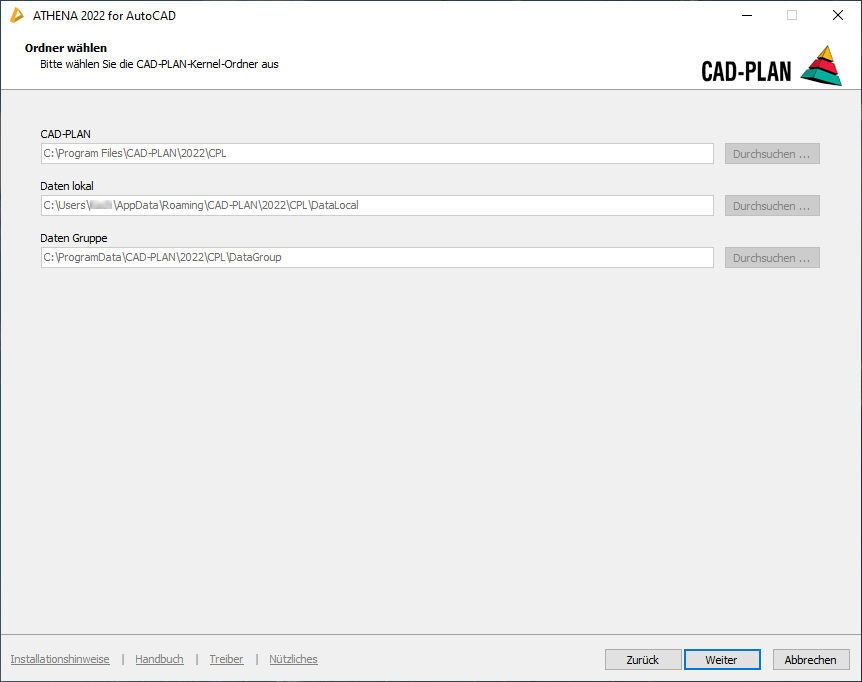Click the ATHENA app icon in title bar
Viewport: 862px width, 682px height.
pos(17,15)
